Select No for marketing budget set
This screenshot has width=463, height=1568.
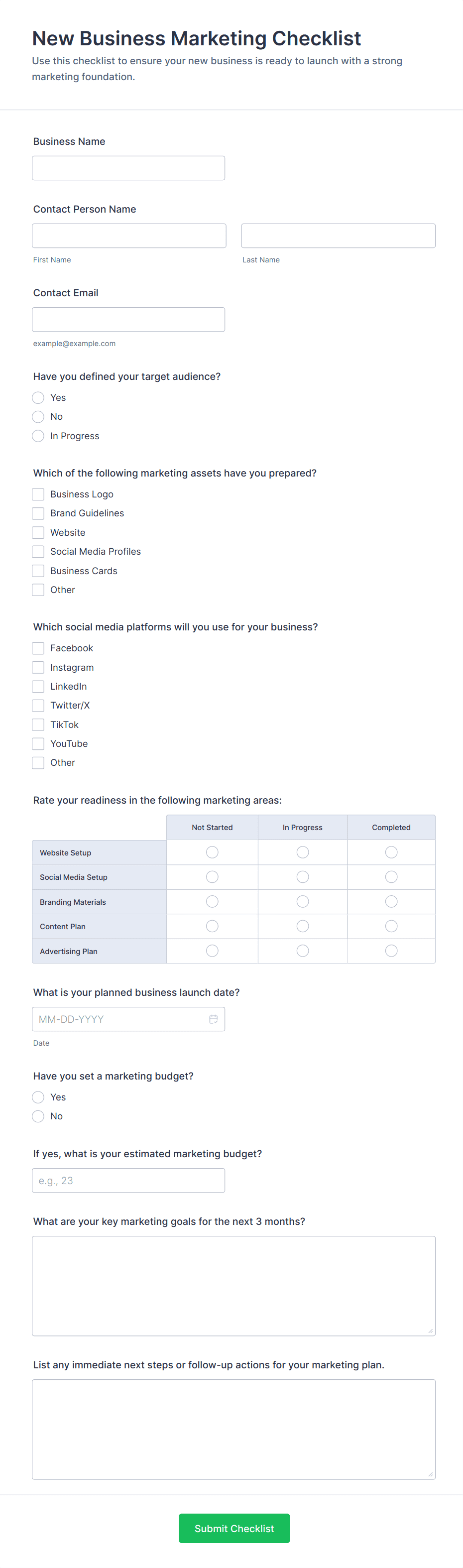(38, 1116)
